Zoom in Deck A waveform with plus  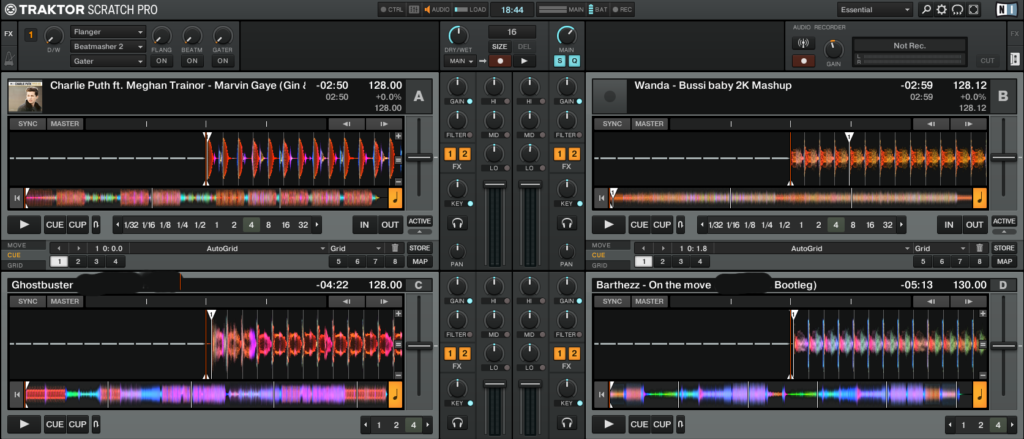point(398,136)
